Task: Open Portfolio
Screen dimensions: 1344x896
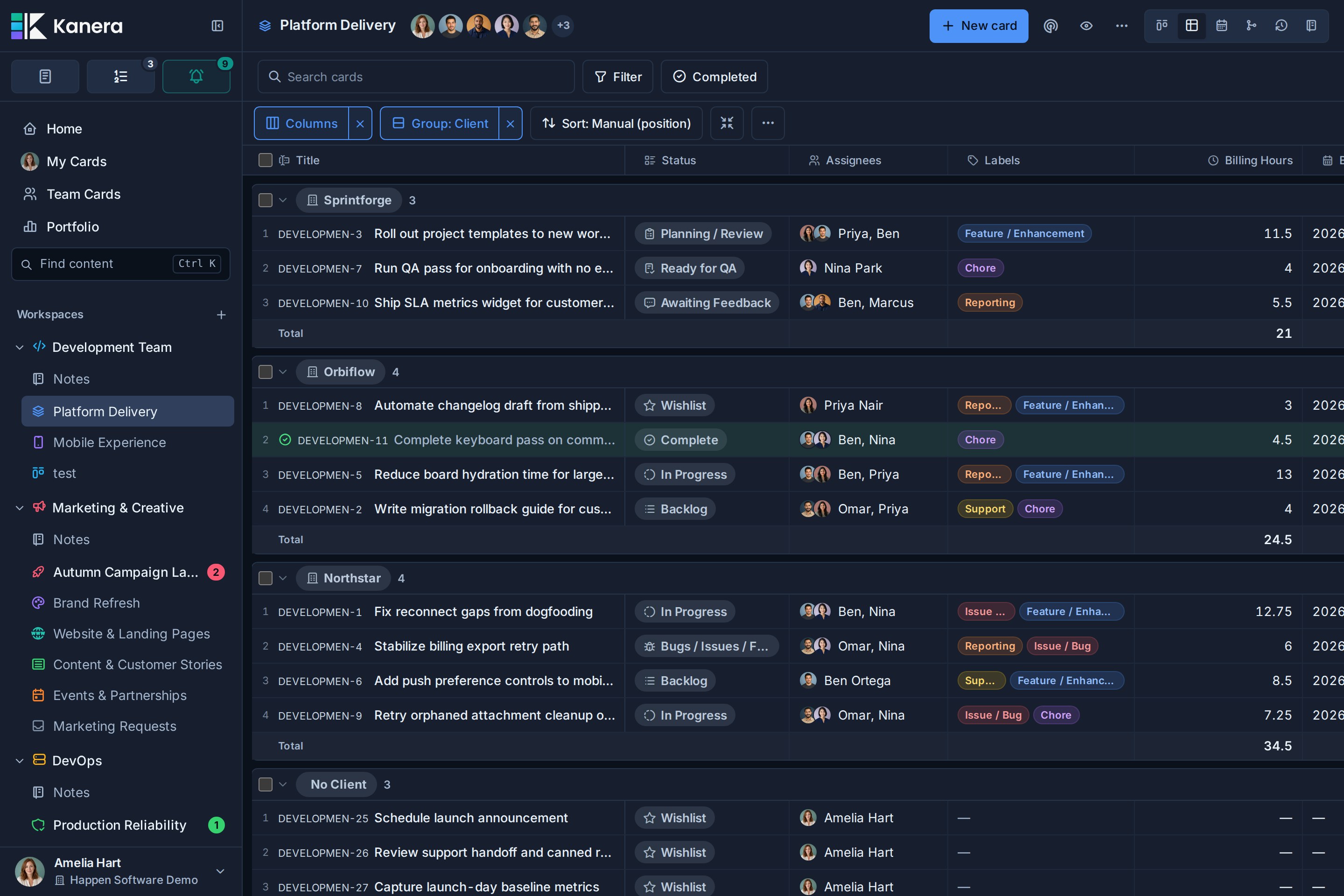Action: pyautogui.click(x=120, y=227)
